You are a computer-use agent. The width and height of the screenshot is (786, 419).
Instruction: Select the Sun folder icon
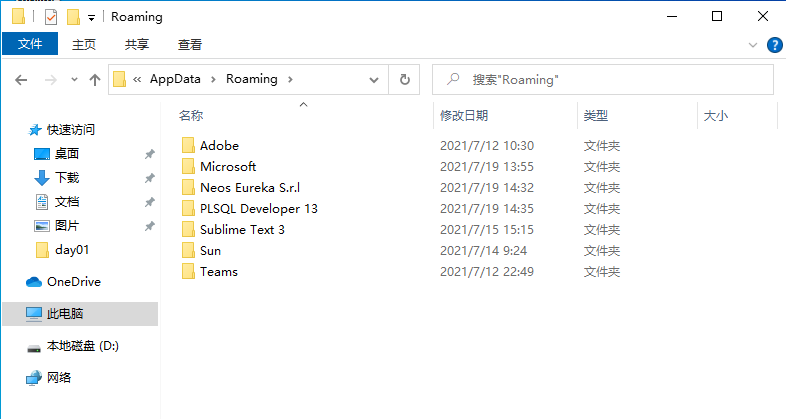point(188,251)
